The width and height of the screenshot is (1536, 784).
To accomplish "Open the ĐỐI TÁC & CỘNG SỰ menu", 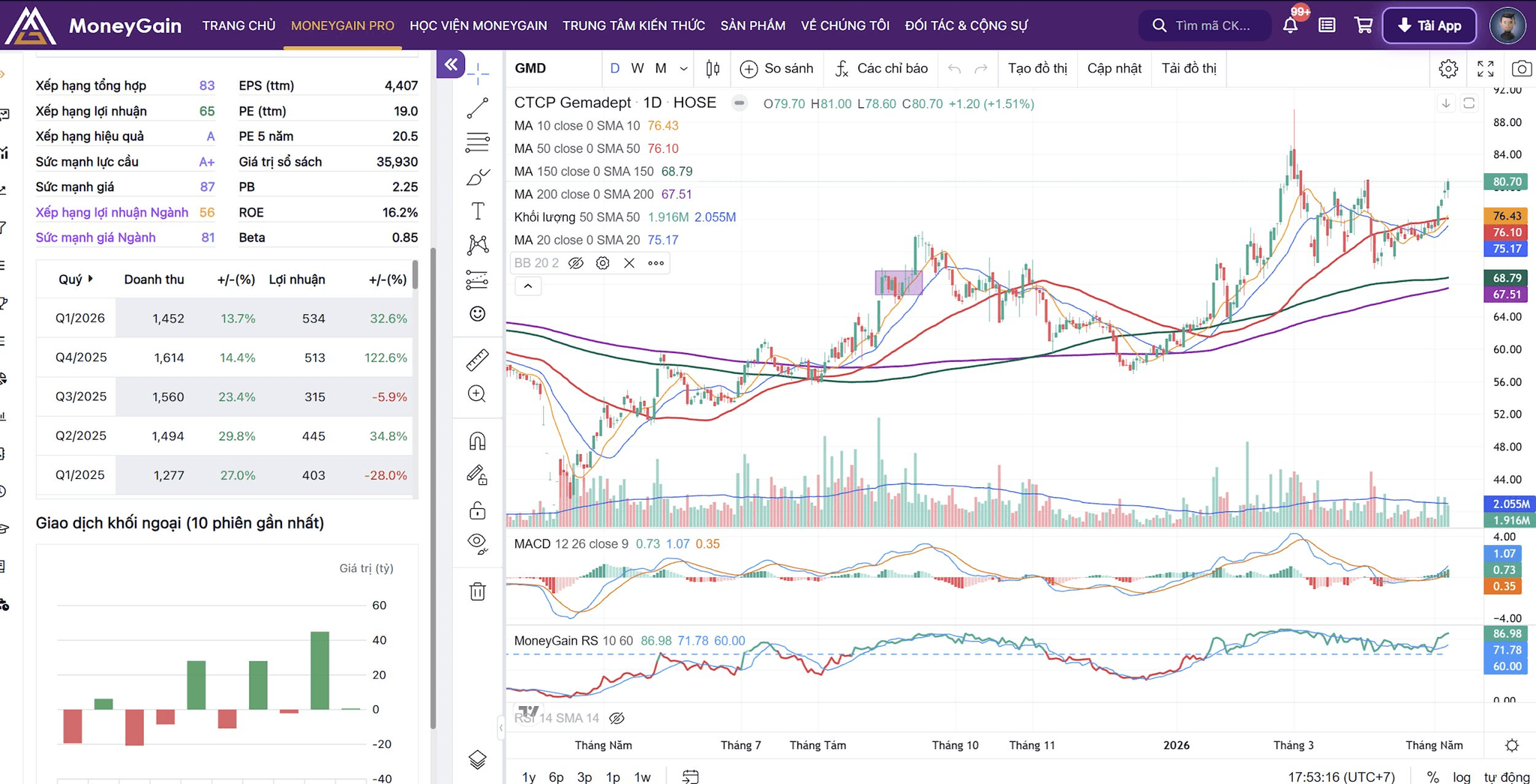I will (966, 25).
